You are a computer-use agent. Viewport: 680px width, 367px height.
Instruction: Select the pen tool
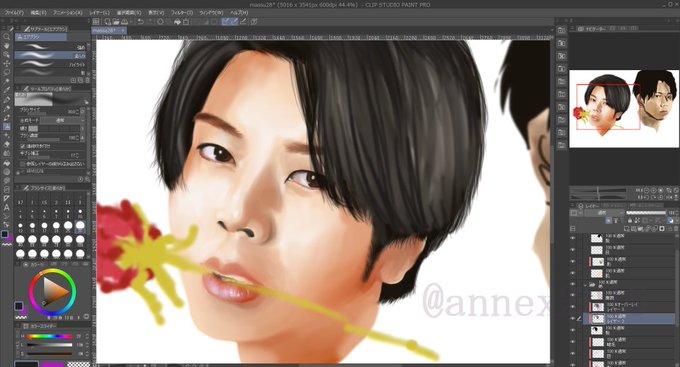click(x=7, y=99)
